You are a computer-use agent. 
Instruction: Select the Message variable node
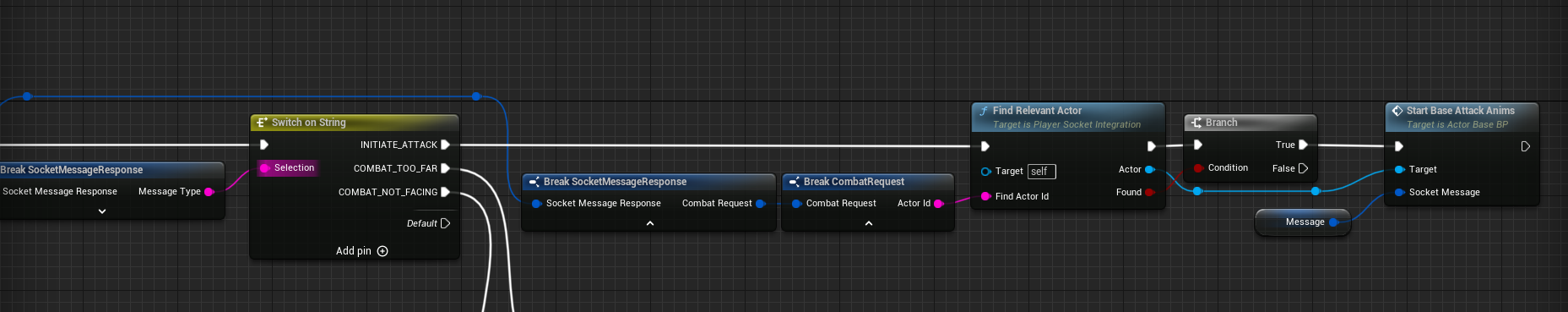pyautogui.click(x=1303, y=222)
